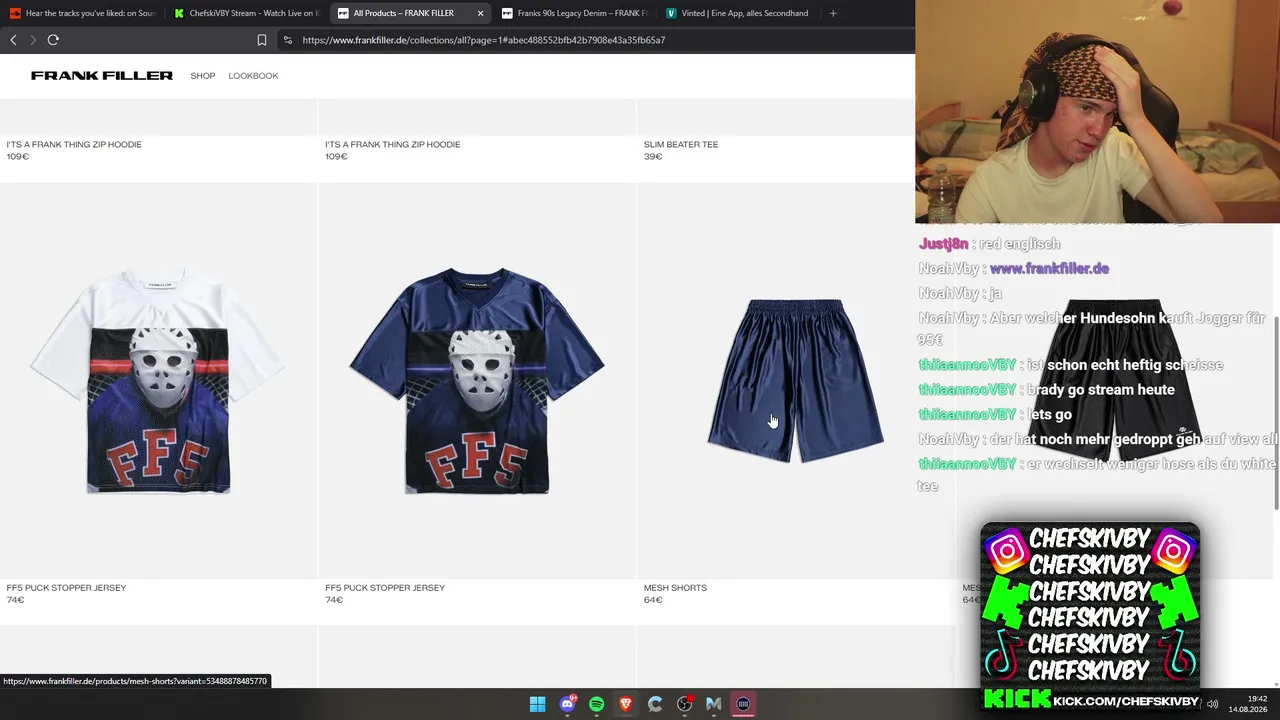Reload the current page
1280x720 pixels.
point(53,40)
